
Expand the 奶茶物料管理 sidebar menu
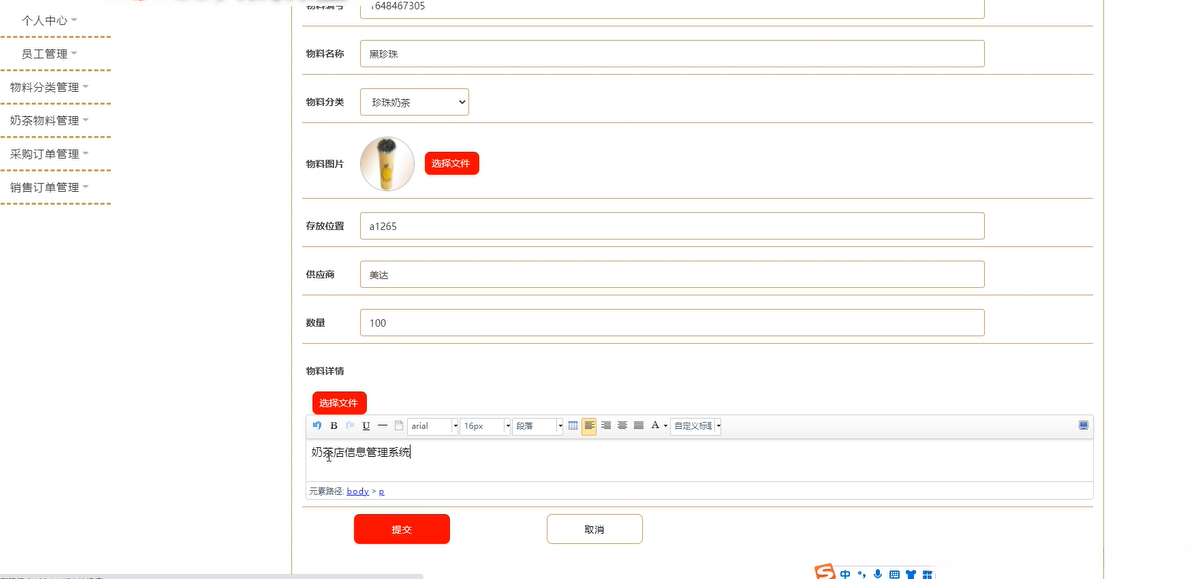click(50, 121)
